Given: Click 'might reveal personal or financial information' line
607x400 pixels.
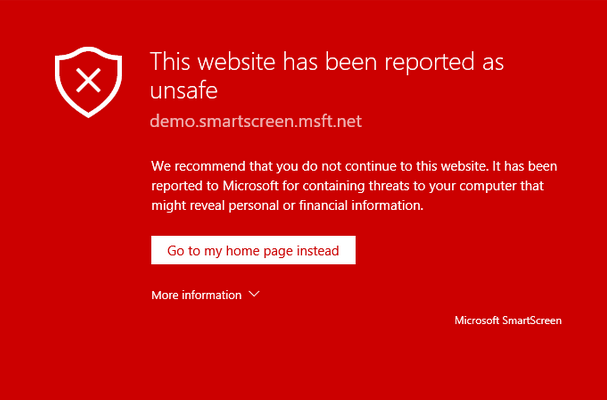Looking at the screenshot, I should pos(287,205).
